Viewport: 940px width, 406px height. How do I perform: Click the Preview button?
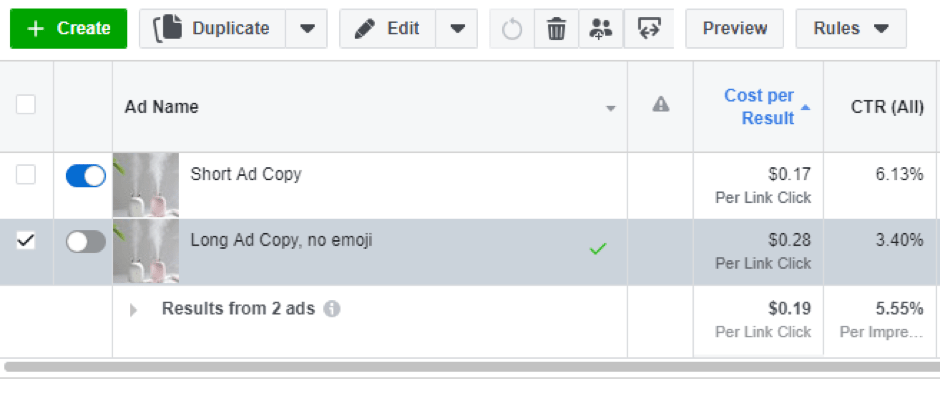[x=735, y=29]
